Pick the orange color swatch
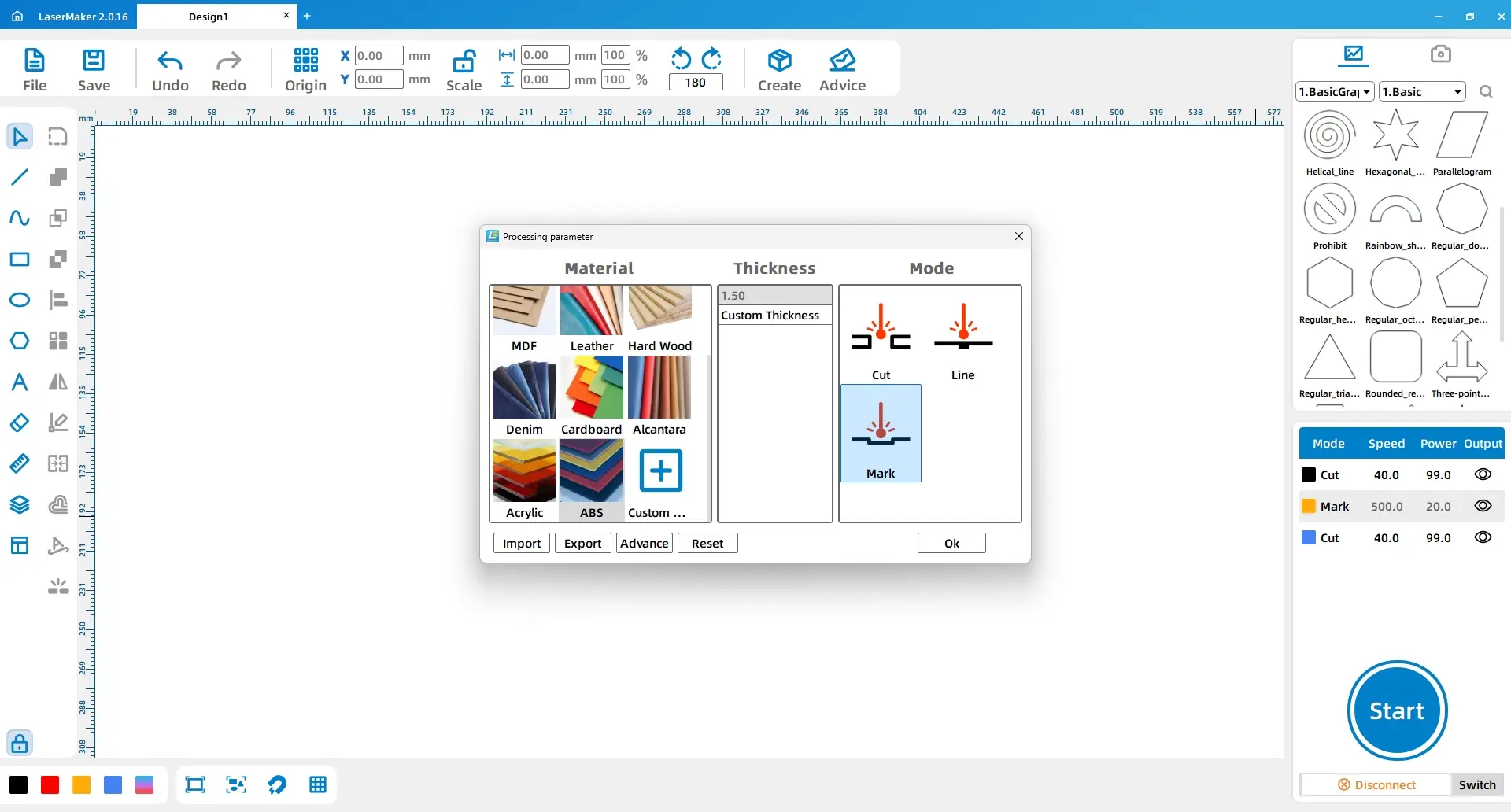1511x812 pixels. [81, 784]
